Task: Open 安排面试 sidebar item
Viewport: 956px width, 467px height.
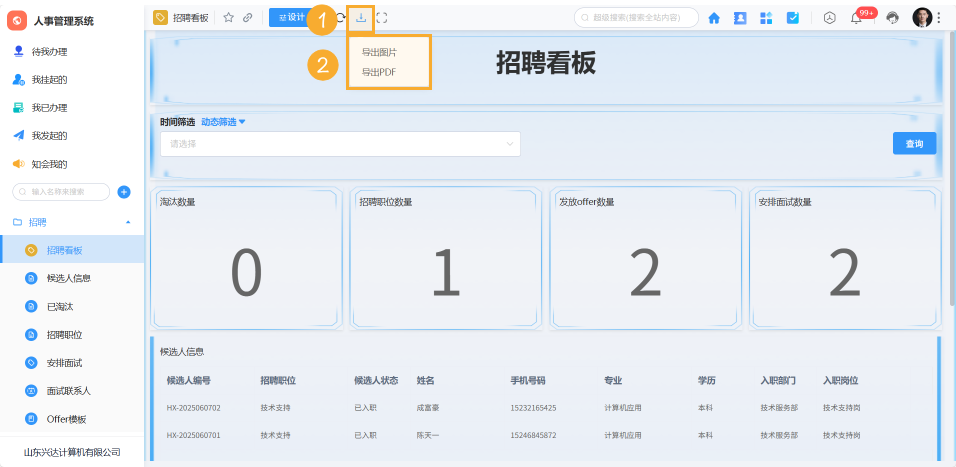Action: pos(72,363)
